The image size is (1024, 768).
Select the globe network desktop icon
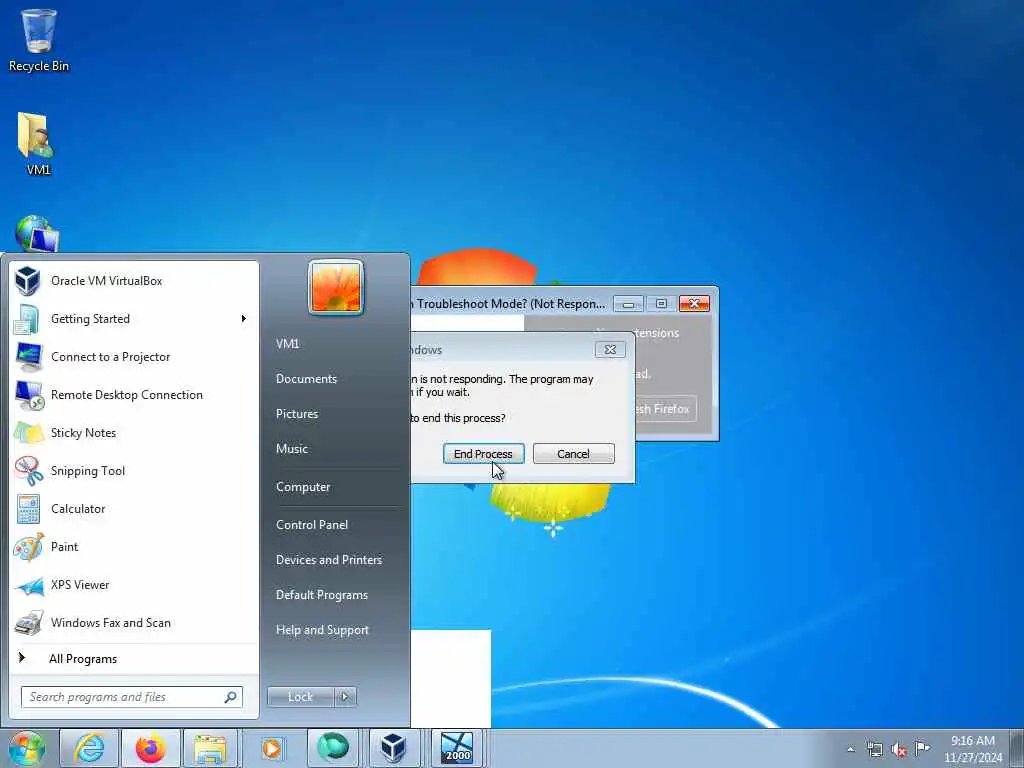click(37, 234)
